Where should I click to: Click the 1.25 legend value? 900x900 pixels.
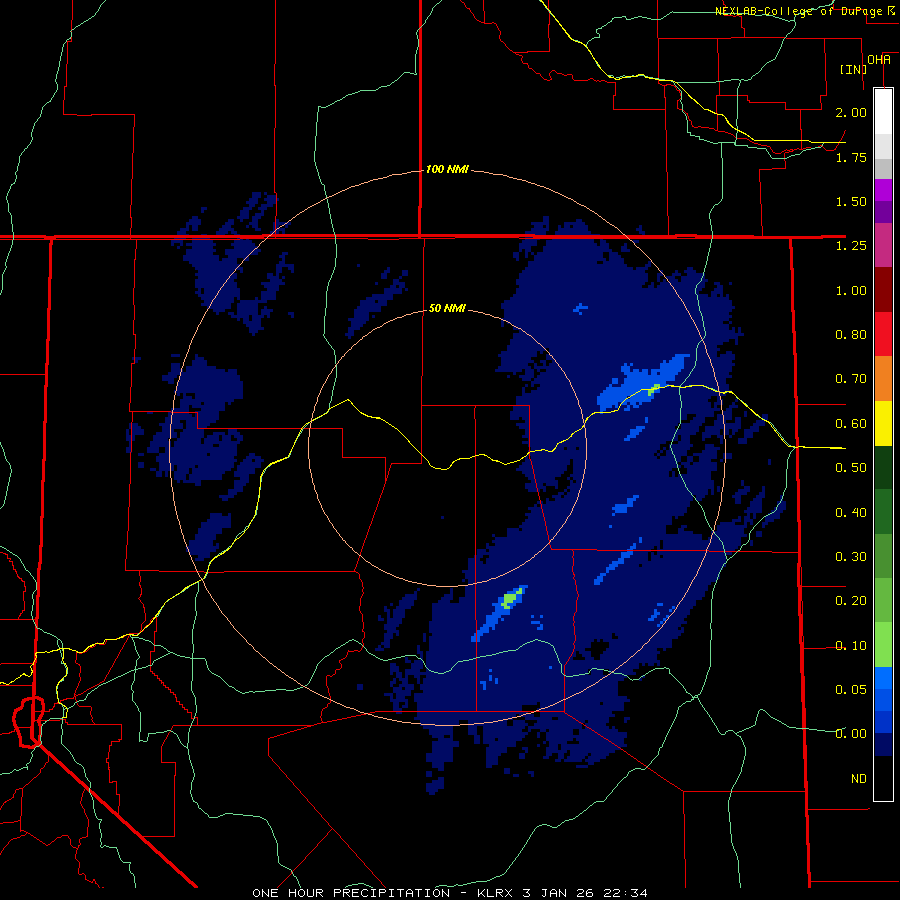pos(851,246)
